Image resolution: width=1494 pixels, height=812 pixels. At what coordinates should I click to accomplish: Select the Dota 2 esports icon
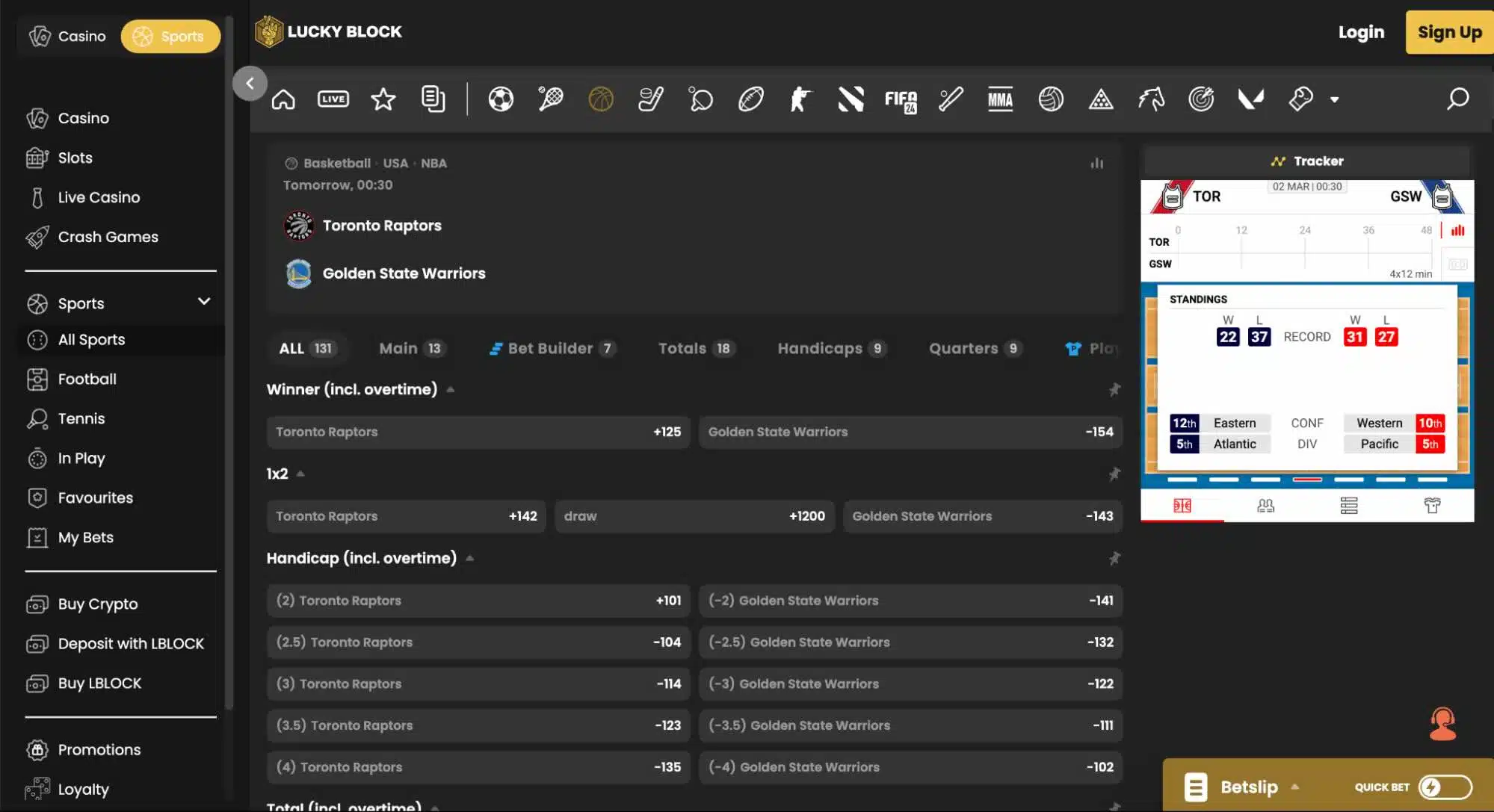point(851,99)
